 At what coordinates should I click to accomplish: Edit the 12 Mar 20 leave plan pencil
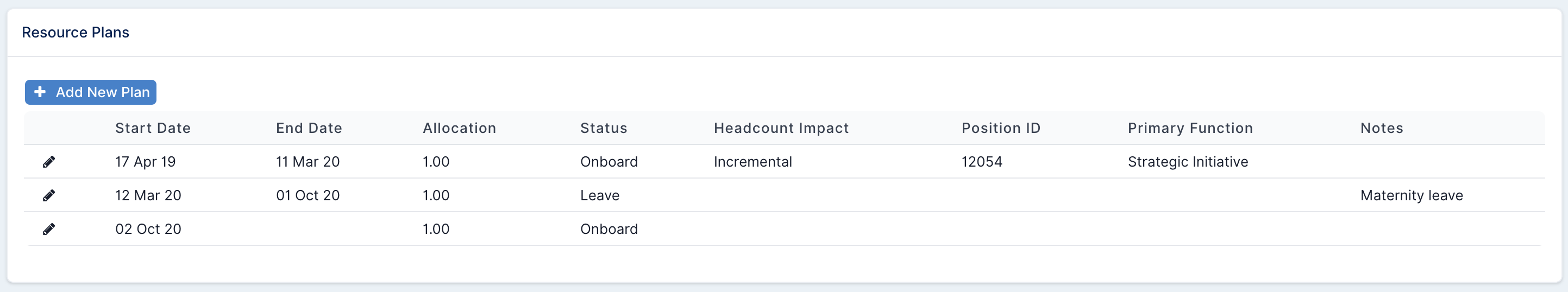(49, 195)
